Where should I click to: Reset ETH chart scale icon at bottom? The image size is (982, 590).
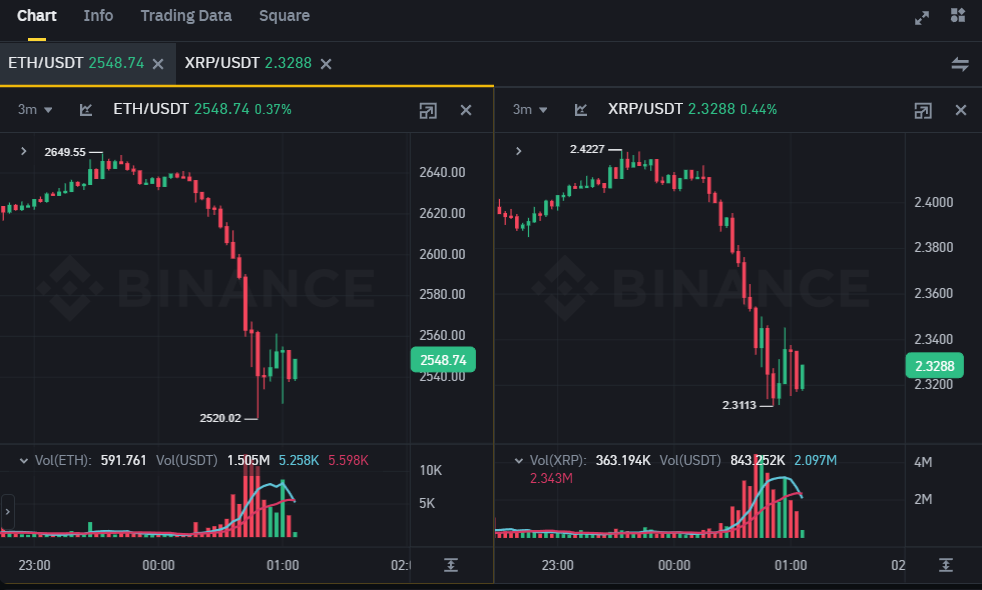pyautogui.click(x=451, y=565)
